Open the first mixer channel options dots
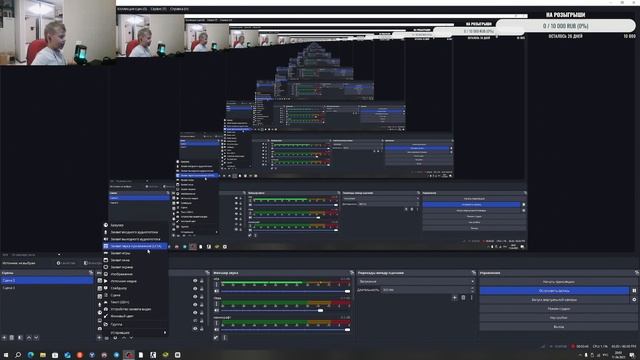This screenshot has width=640, height=360. [216, 284]
